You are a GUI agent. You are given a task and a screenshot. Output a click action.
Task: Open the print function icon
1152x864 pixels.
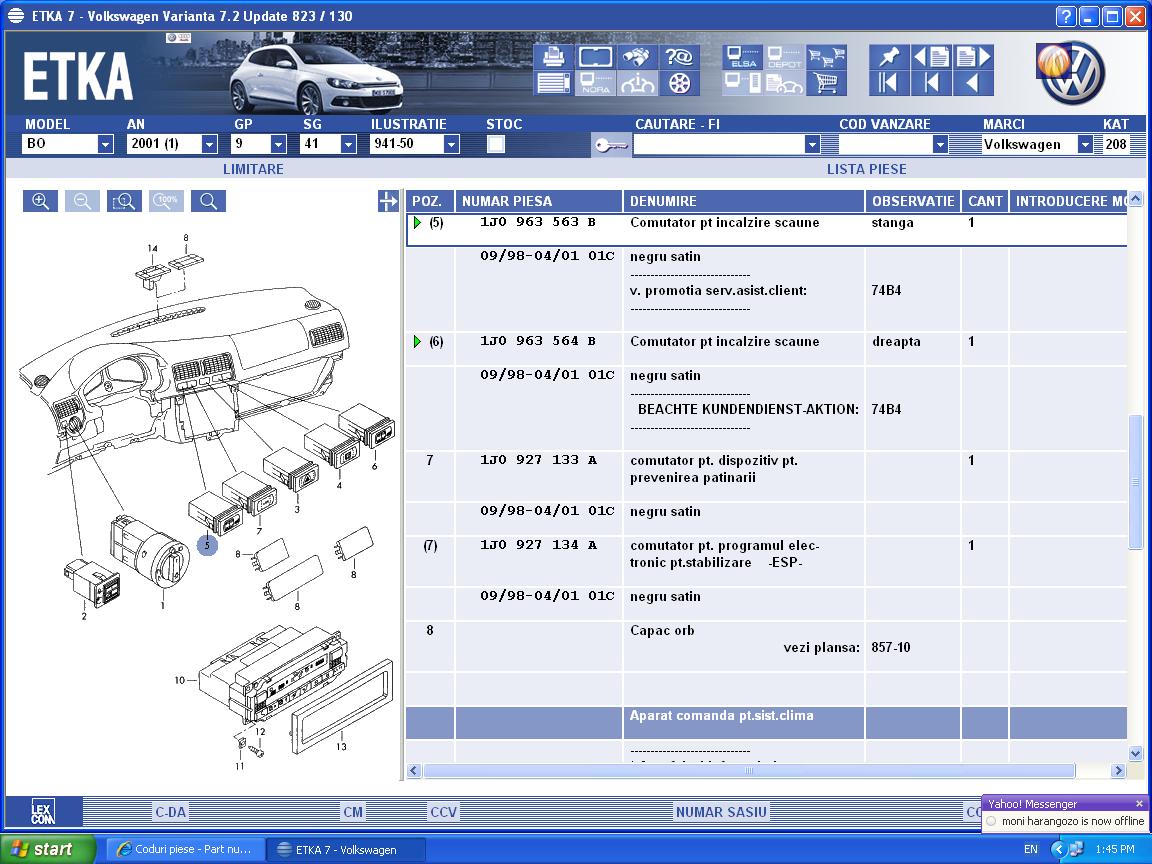click(x=554, y=57)
